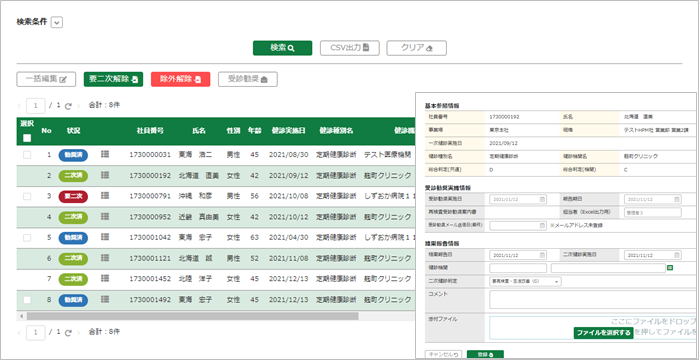Sort by 状況 column header
The image size is (699, 360).
[73, 131]
